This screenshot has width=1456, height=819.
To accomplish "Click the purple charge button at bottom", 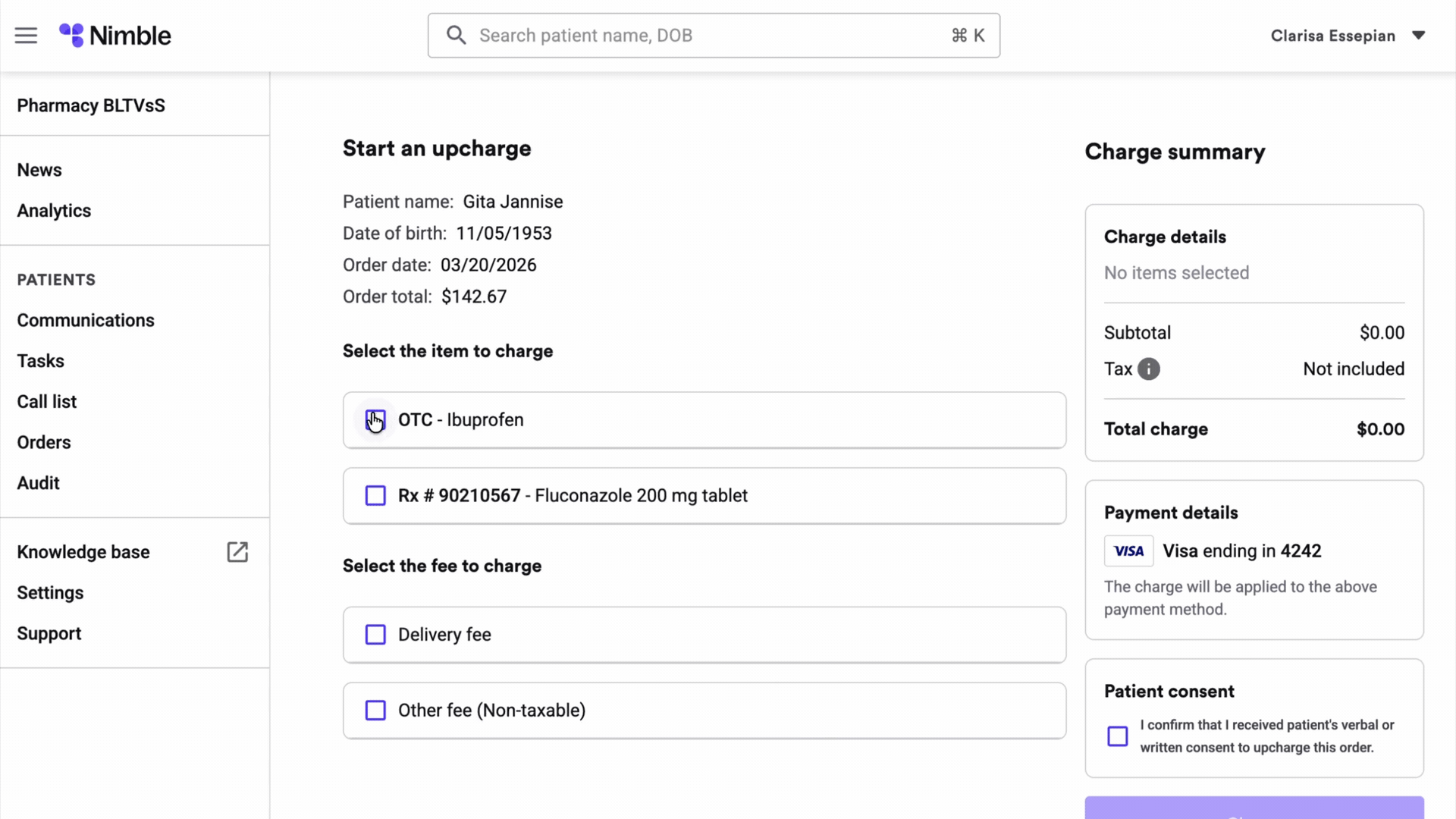I will click(x=1254, y=808).
